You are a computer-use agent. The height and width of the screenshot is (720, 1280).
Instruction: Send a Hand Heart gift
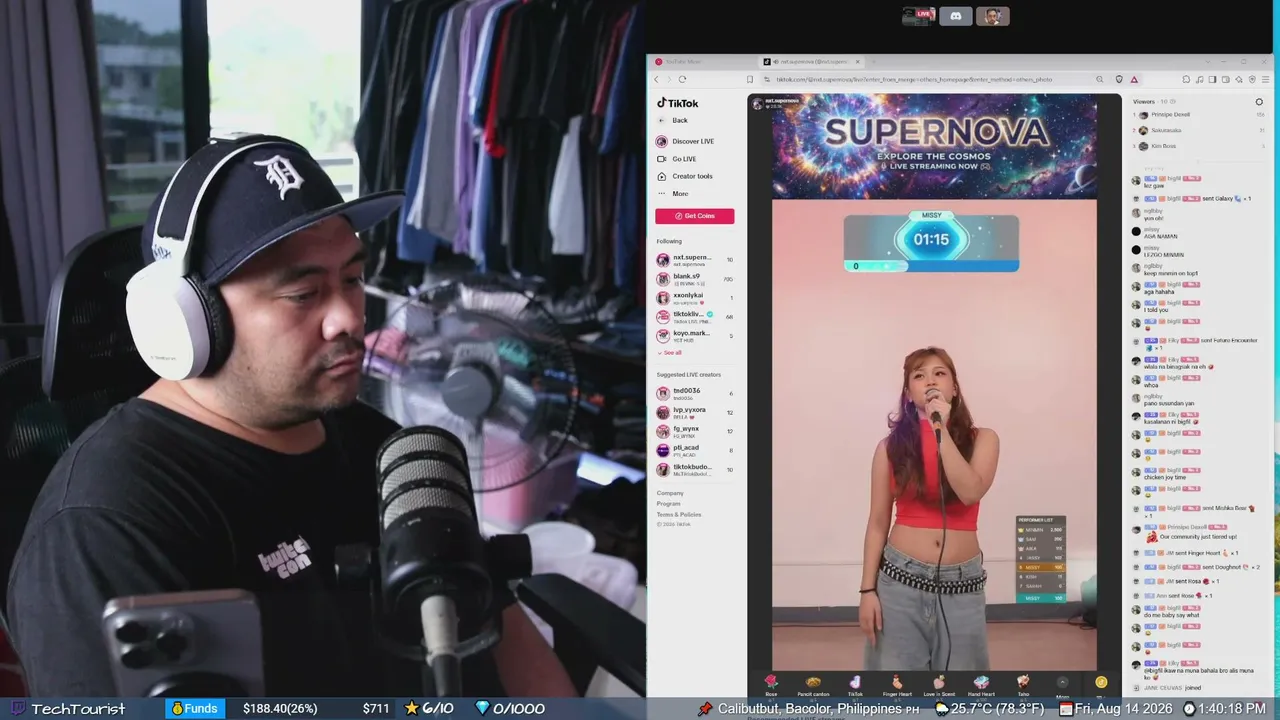pos(981,684)
